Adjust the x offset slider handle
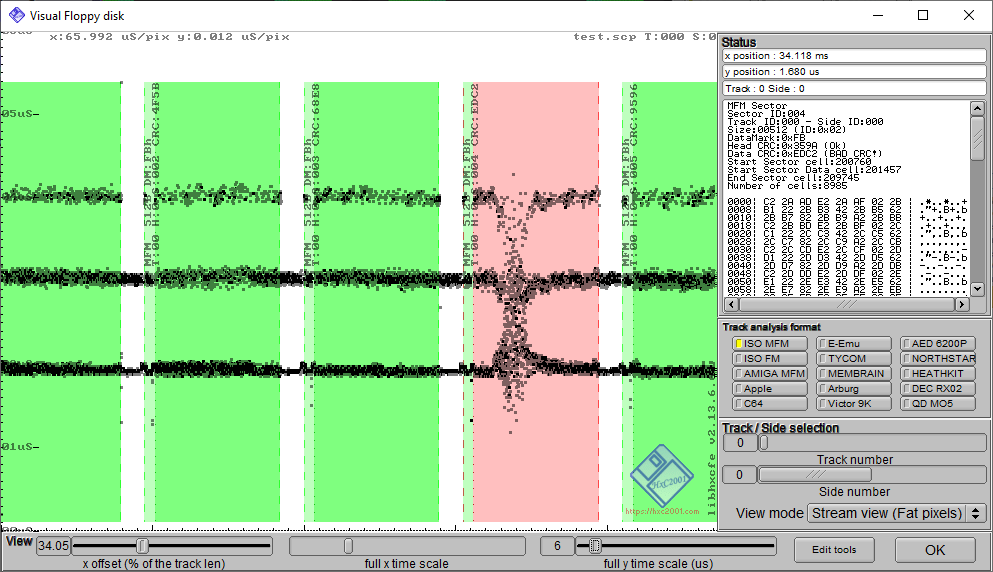Image resolution: width=993 pixels, height=572 pixels. point(142,545)
